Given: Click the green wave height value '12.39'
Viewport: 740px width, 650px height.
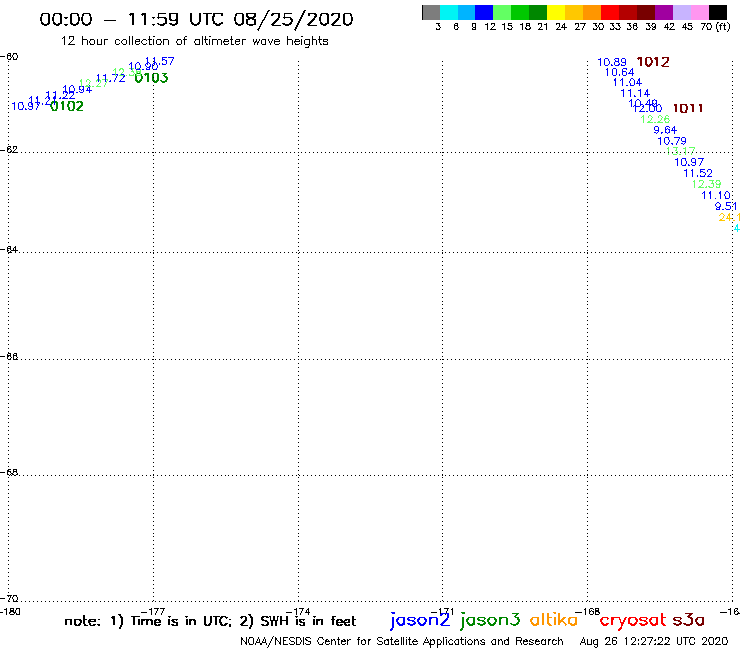Looking at the screenshot, I should click(706, 184).
